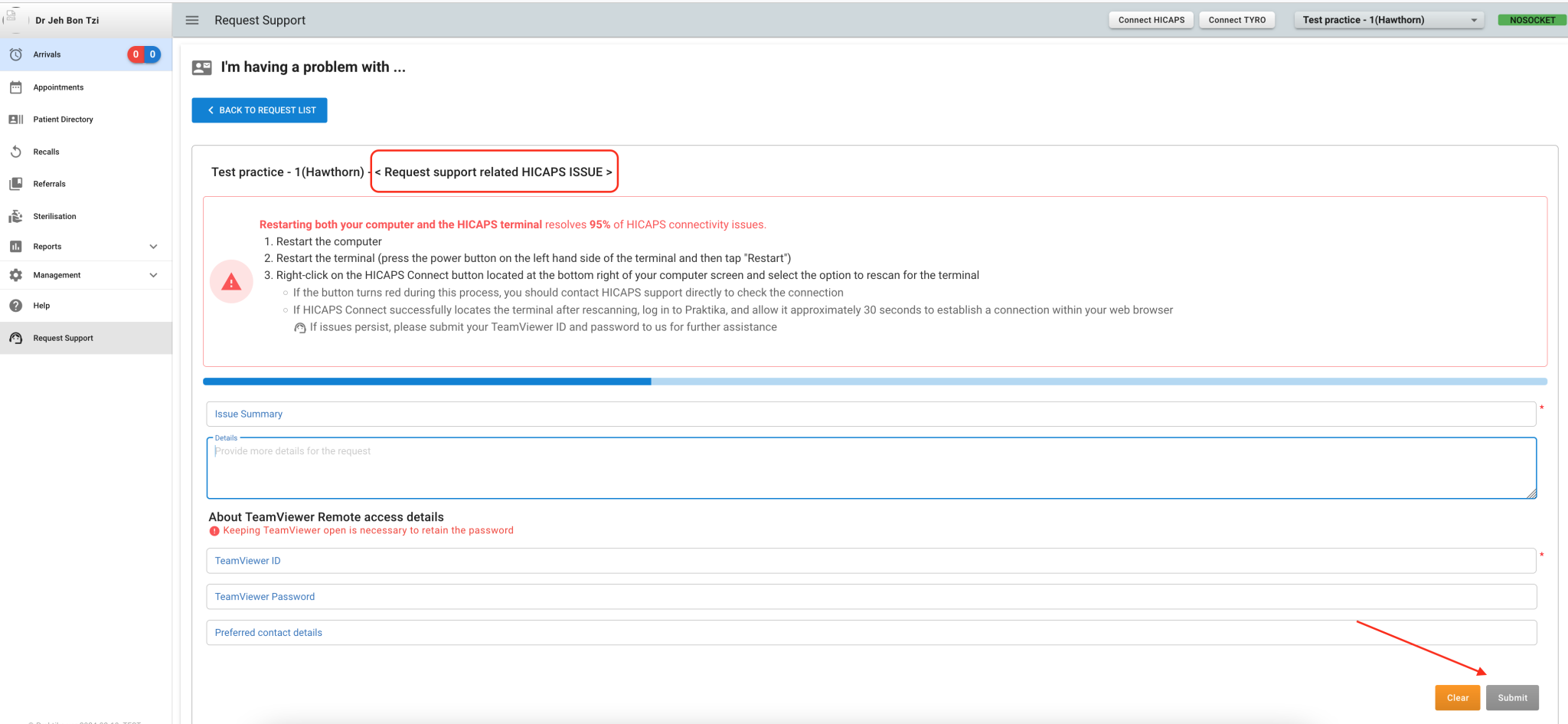Click the red exclamation icon near TeamViewer notice
Viewport: 1568px width, 724px height.
214,531
